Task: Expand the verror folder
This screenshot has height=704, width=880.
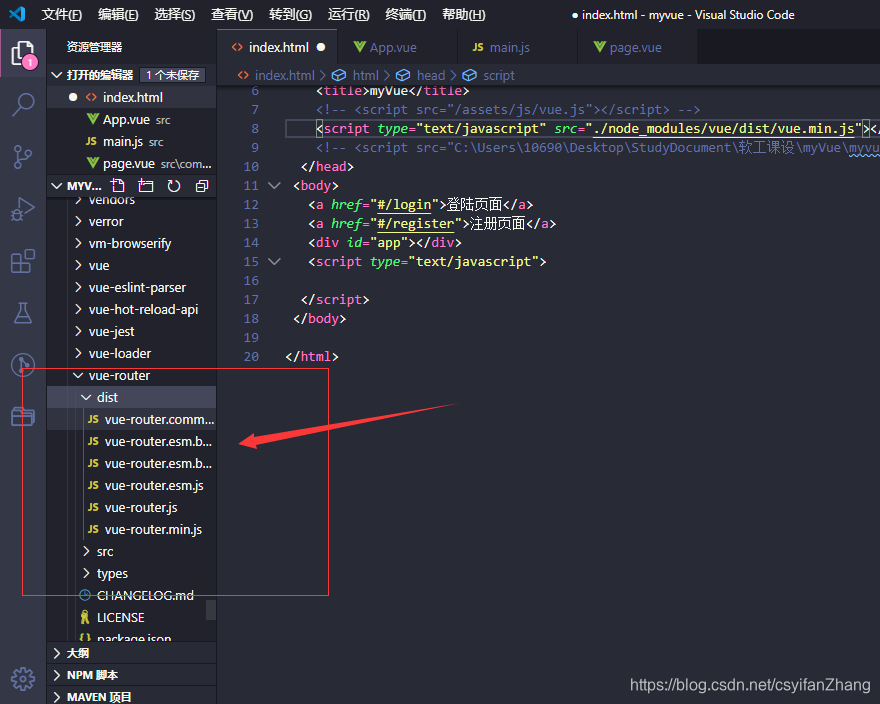Action: pyautogui.click(x=131, y=222)
